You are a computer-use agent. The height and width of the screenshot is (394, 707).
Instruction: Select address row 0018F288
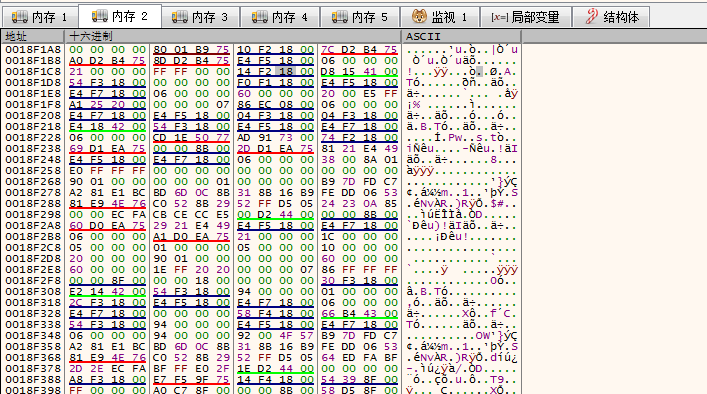[x=33, y=203]
